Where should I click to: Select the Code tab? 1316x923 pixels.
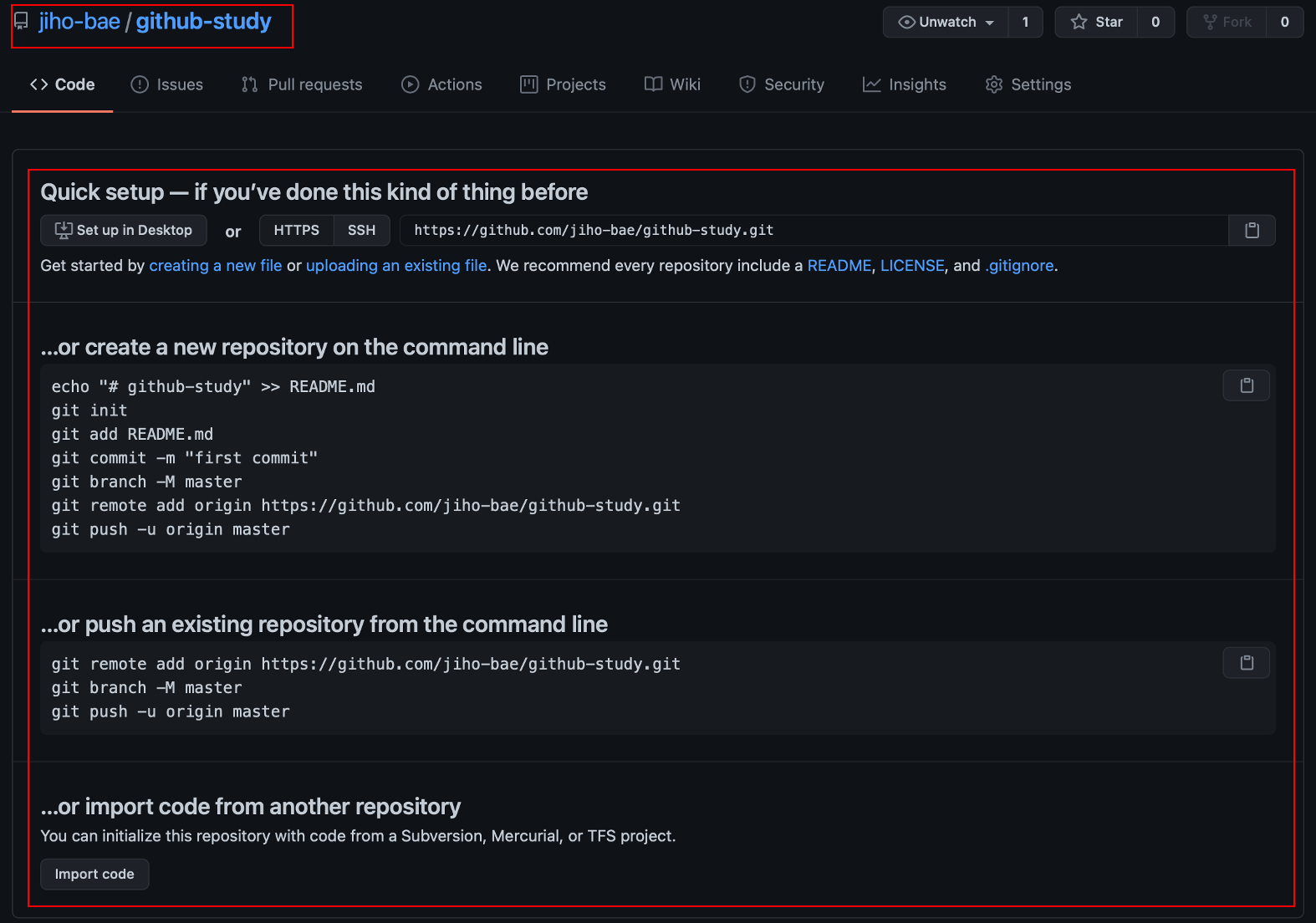tap(63, 84)
